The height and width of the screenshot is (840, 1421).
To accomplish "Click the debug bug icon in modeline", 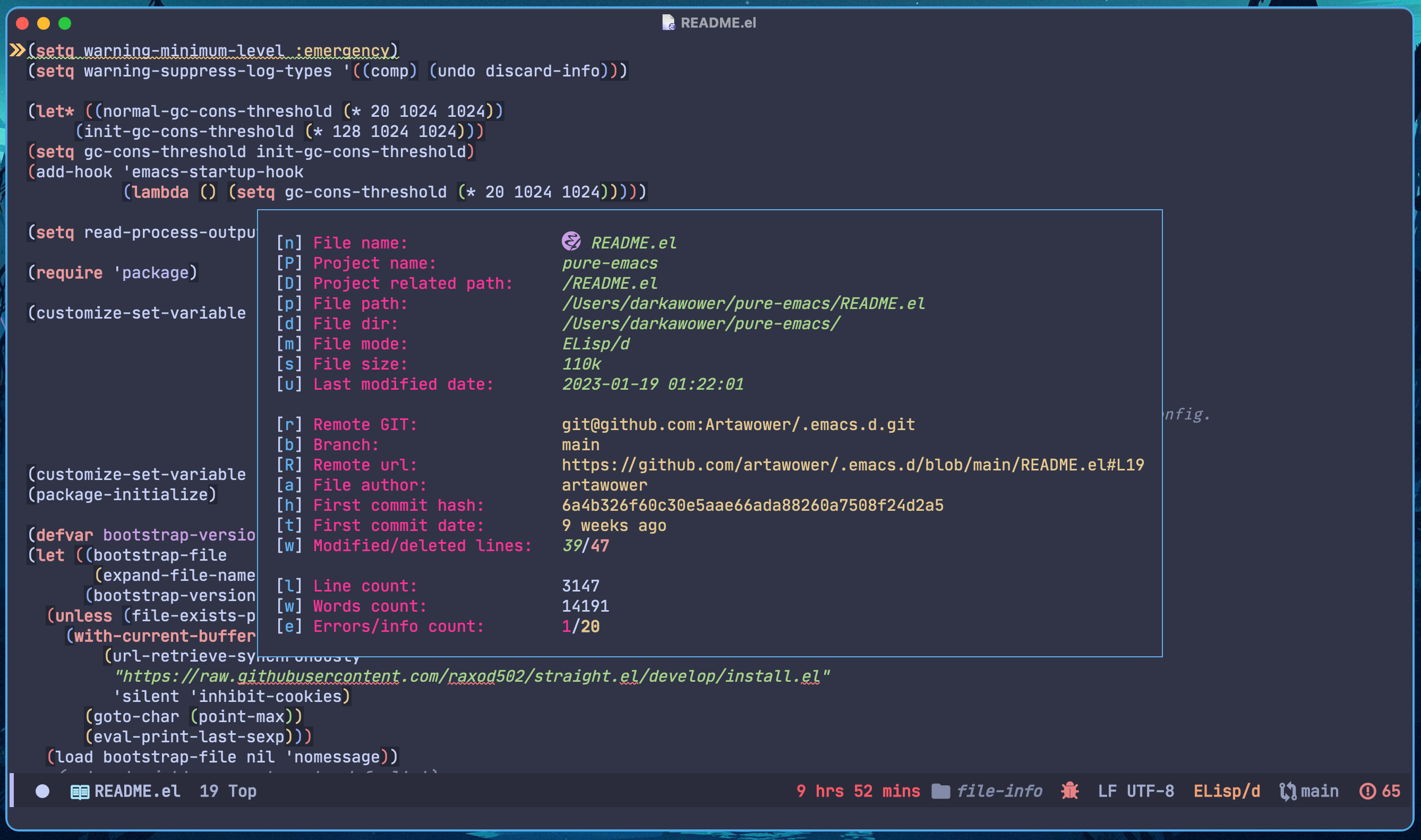I will coord(1069,791).
